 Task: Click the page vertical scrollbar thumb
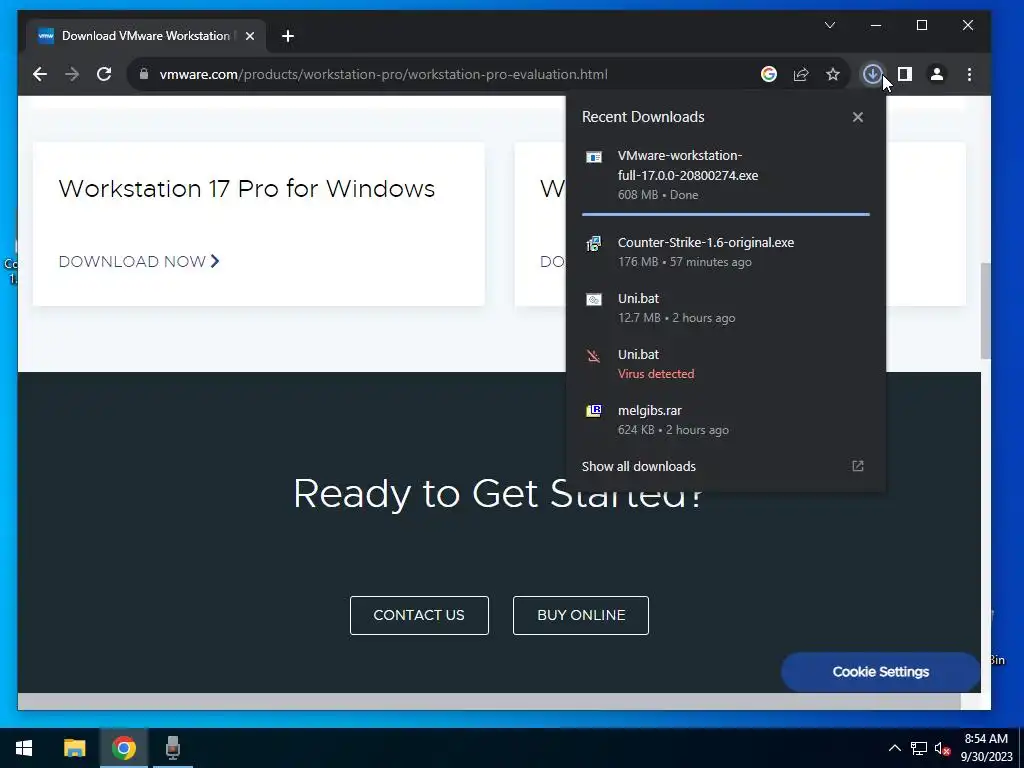coord(985,310)
